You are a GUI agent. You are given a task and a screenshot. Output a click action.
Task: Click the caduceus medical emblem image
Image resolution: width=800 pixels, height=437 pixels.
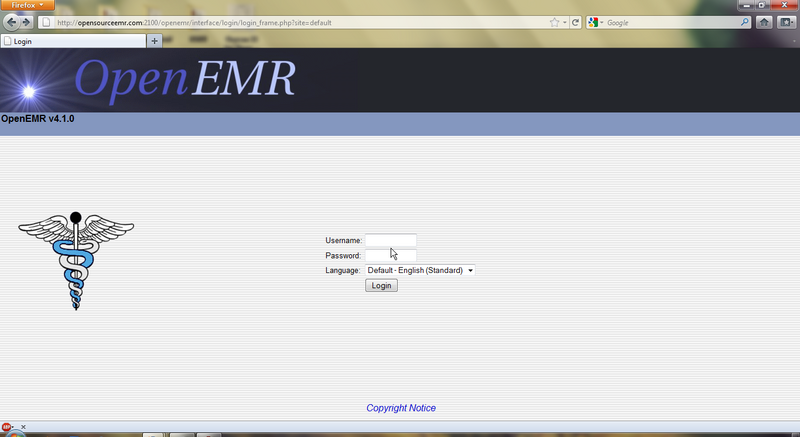pyautogui.click(x=76, y=261)
